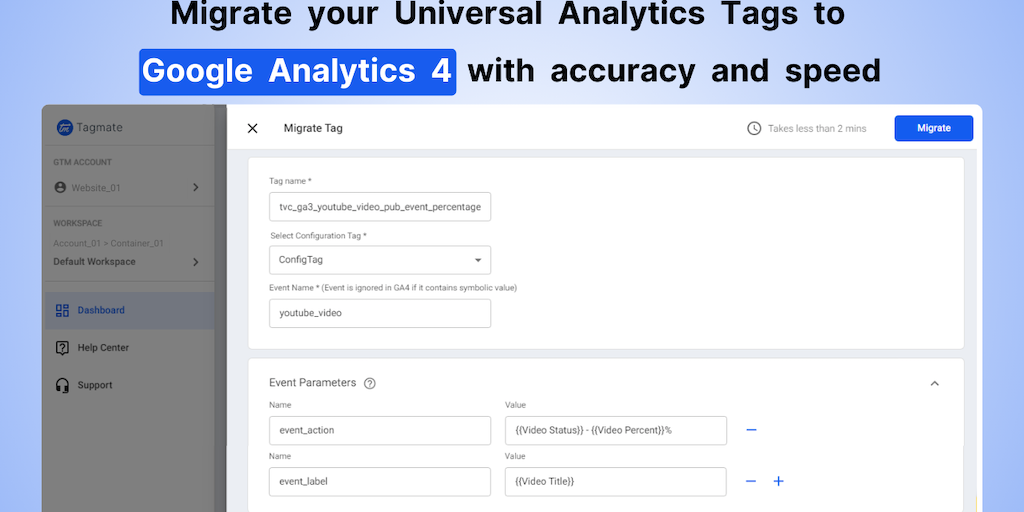Remove the event_label parameter row

point(751,481)
